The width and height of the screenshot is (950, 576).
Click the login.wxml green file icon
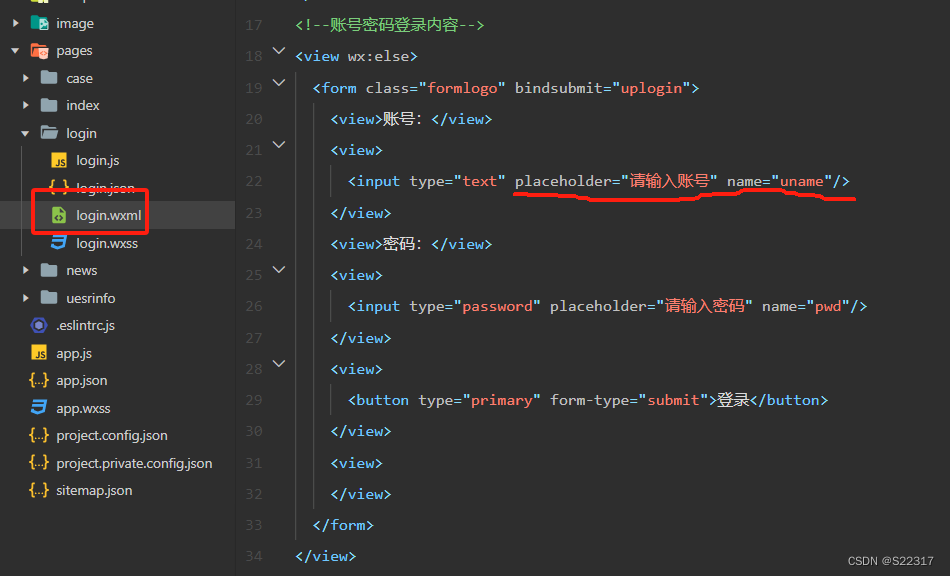click(x=59, y=215)
